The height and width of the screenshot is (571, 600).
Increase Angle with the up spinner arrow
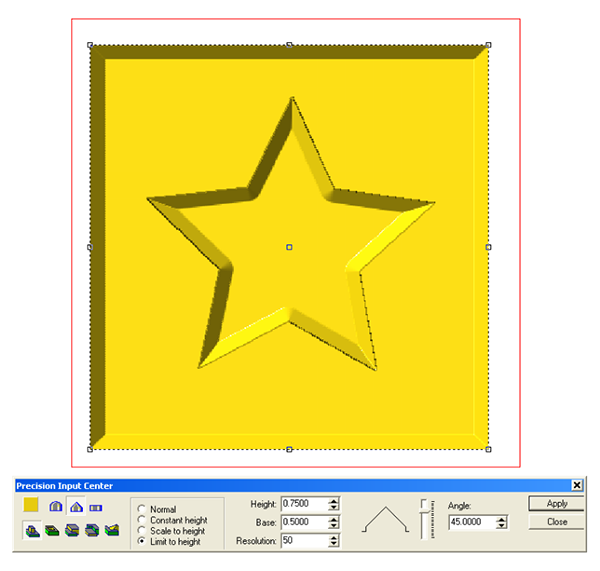click(501, 519)
